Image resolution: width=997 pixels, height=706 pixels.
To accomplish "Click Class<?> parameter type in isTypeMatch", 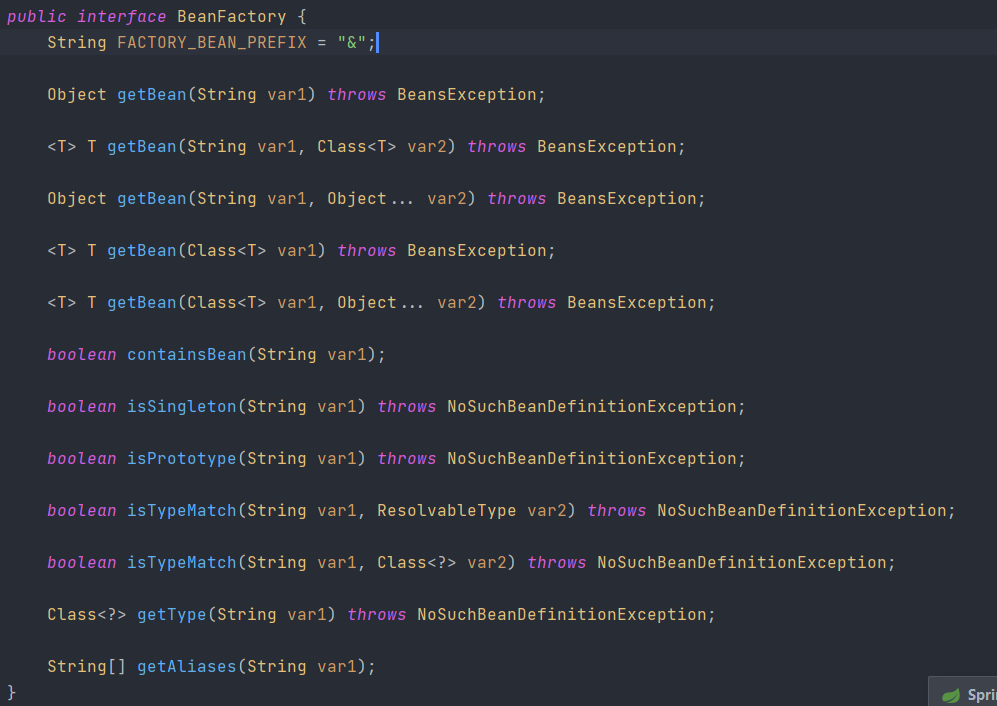I will [x=416, y=563].
